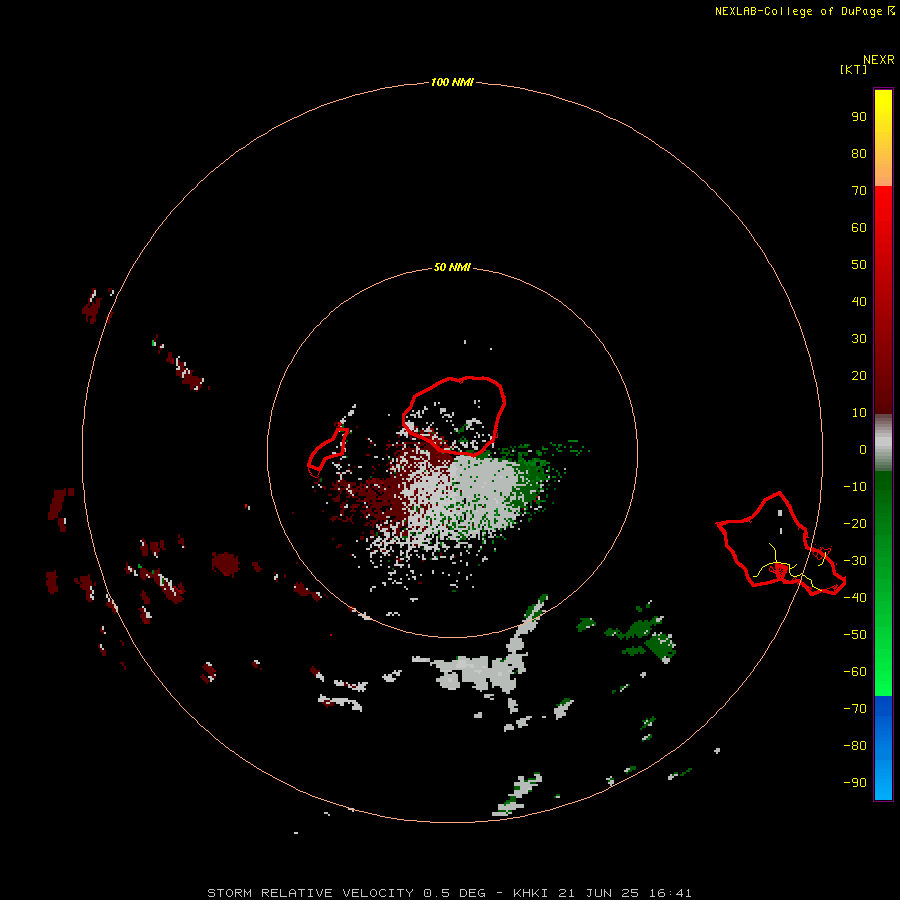Image resolution: width=900 pixels, height=900 pixels.
Task: Click the 100 NMI range ring label
Action: coord(452,82)
